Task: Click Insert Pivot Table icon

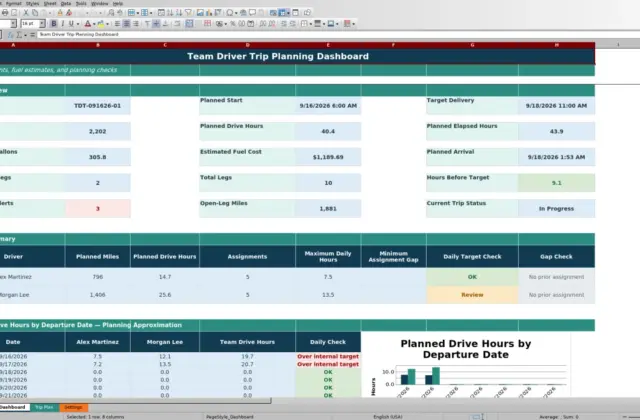Action: 218,13
